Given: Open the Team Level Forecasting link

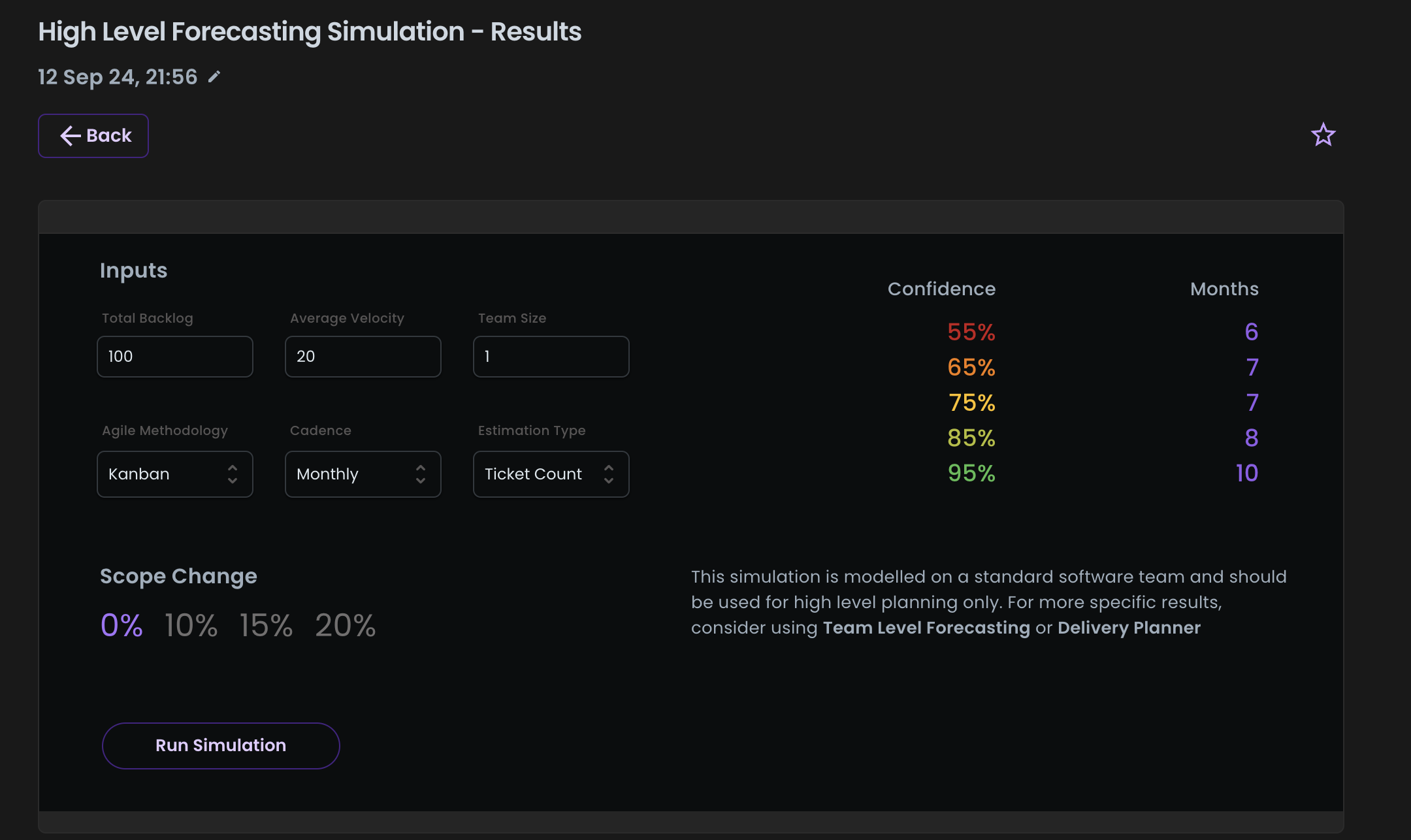Looking at the screenshot, I should coord(926,628).
